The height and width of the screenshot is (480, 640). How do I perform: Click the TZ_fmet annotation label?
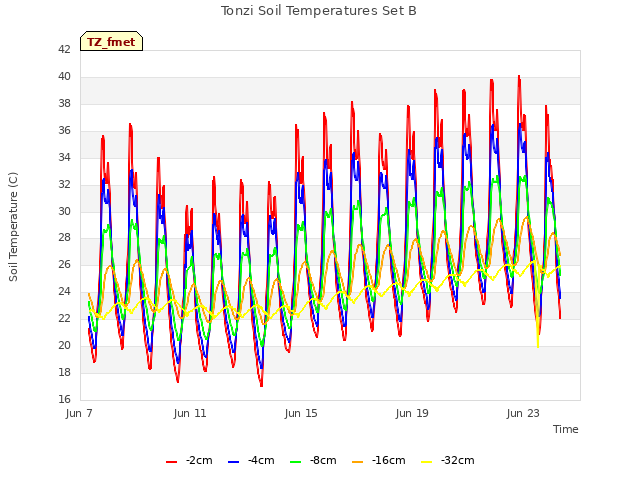(111, 41)
